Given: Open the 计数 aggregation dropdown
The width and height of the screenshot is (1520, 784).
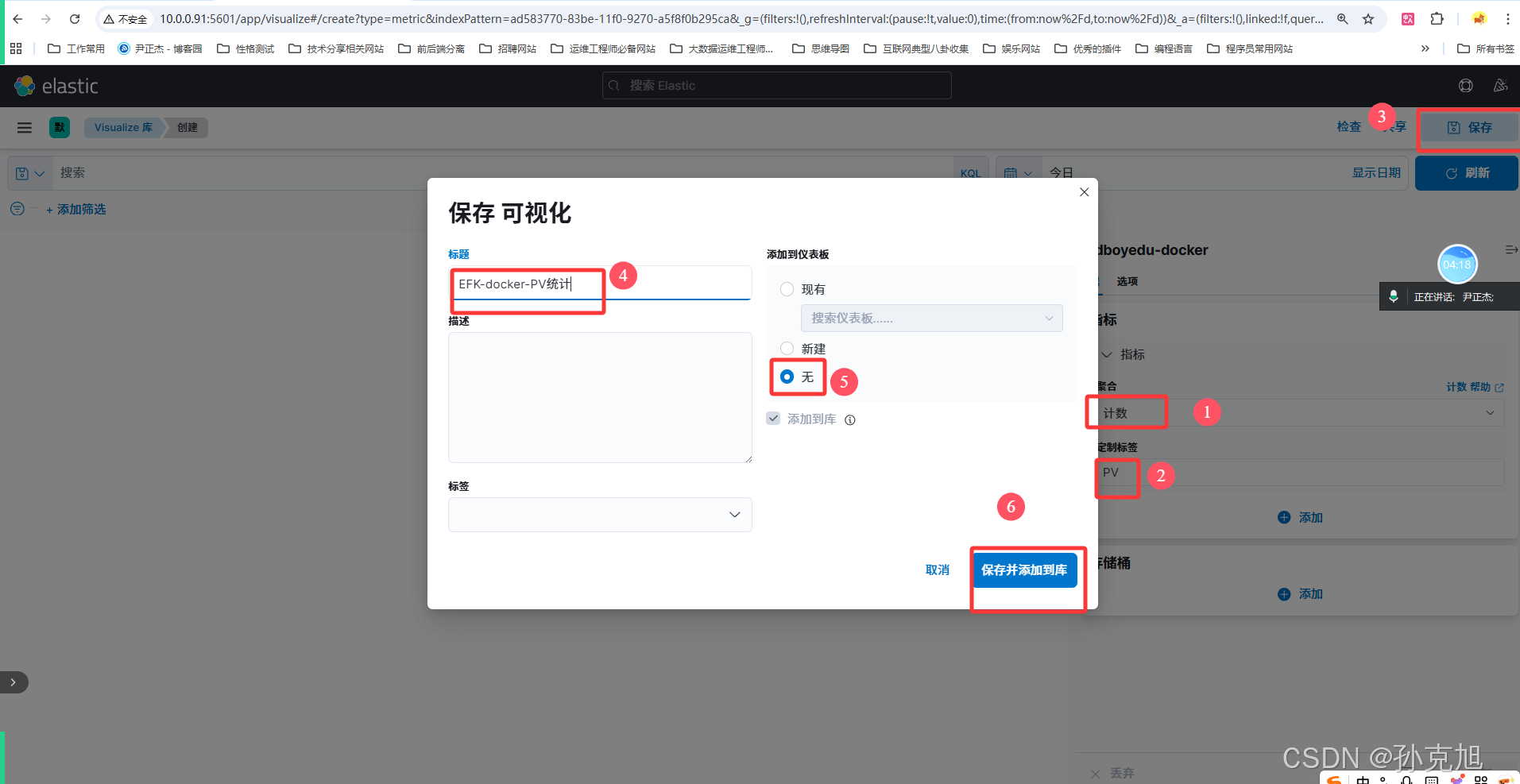Looking at the screenshot, I should pos(1301,413).
